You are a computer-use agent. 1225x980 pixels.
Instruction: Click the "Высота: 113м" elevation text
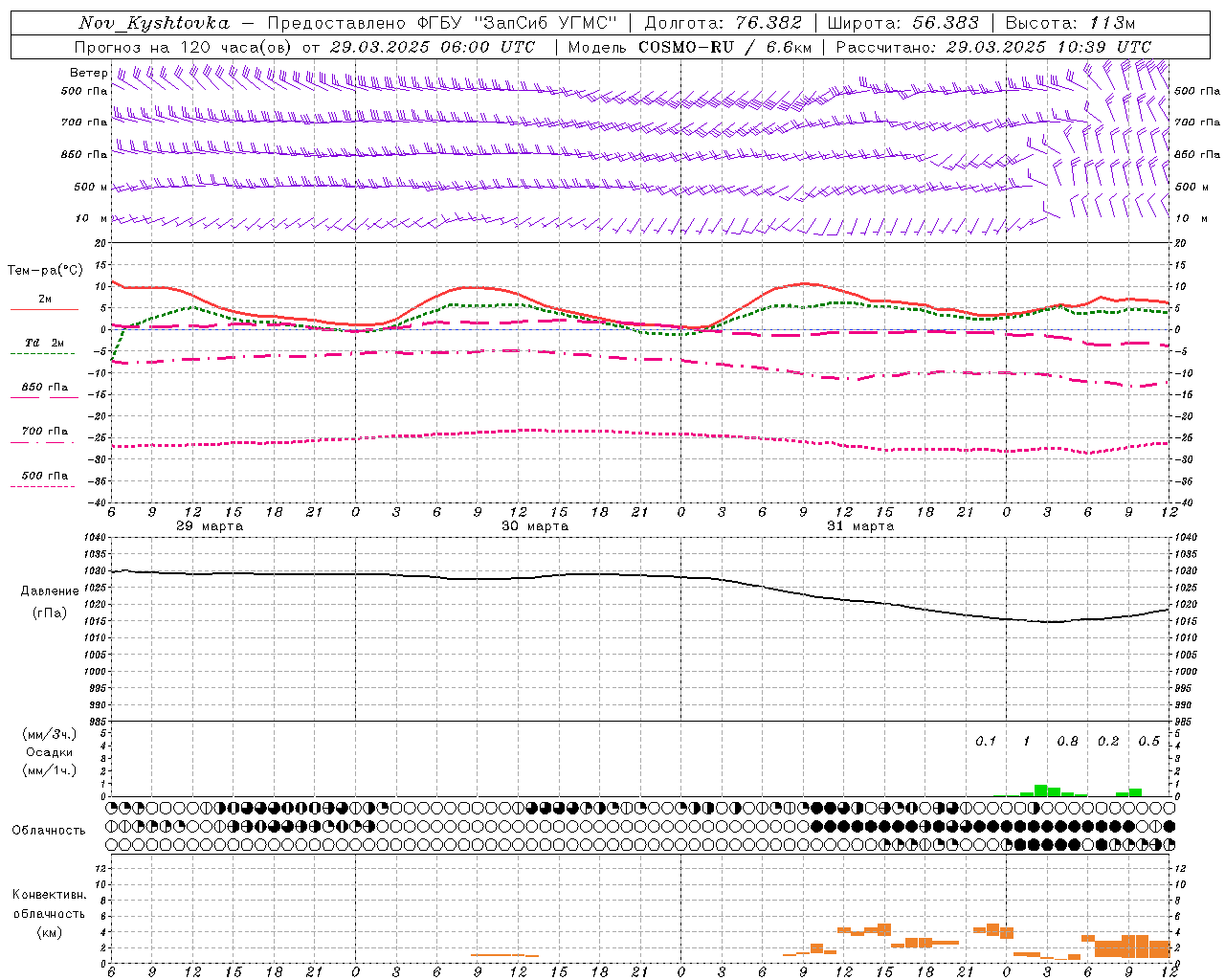click(x=1070, y=23)
